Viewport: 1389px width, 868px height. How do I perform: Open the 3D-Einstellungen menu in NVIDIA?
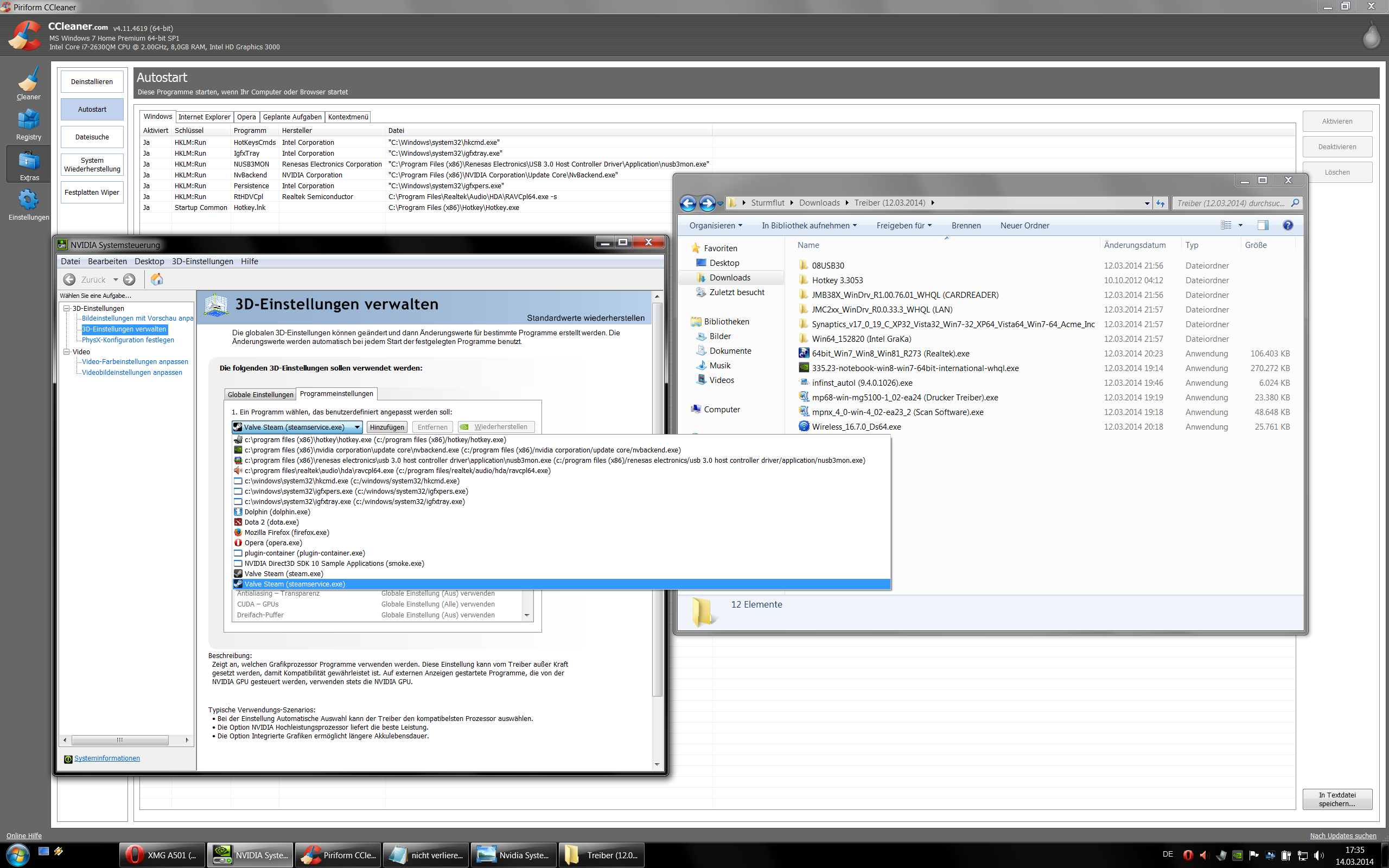202,261
